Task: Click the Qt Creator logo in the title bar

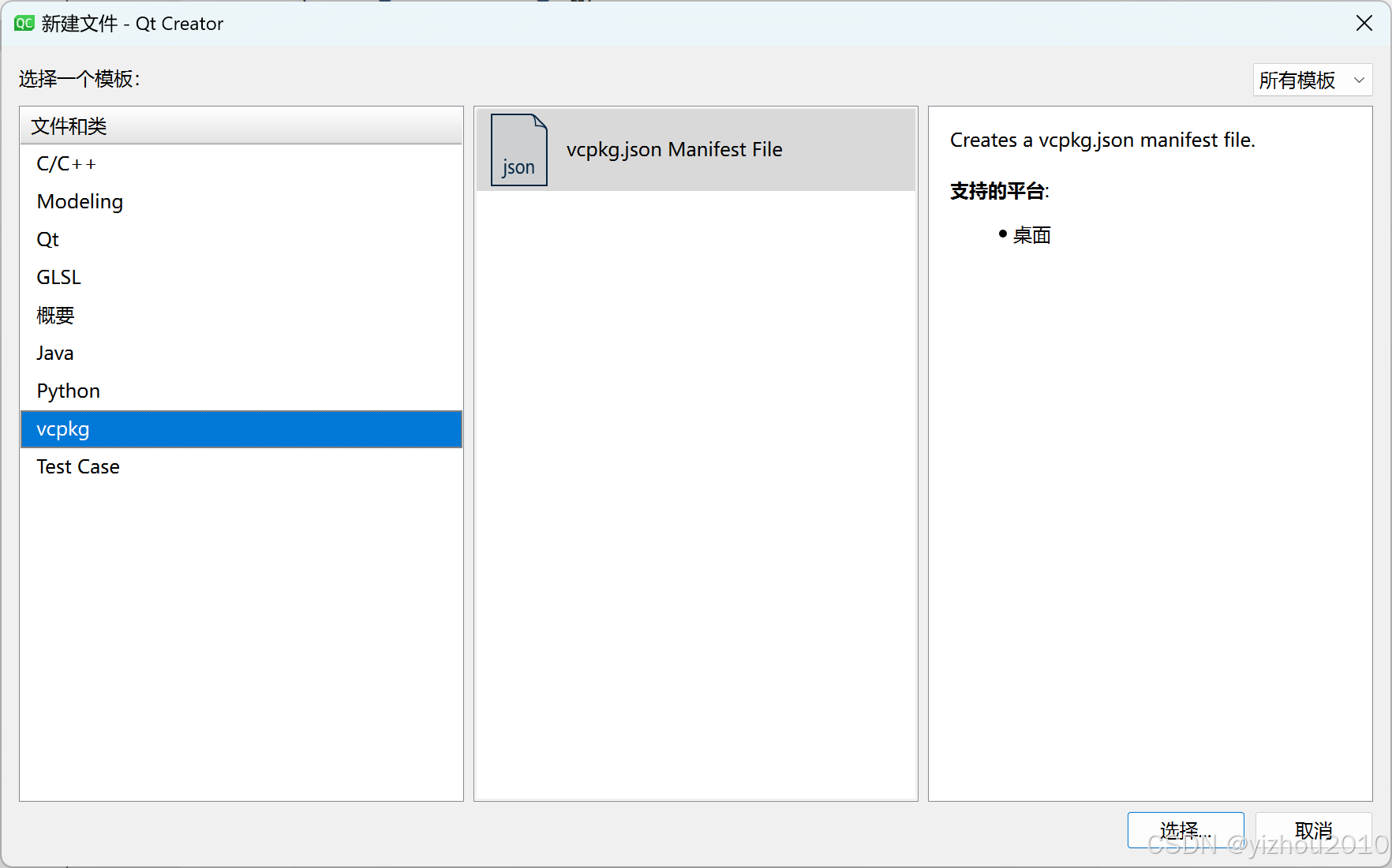Action: (24, 24)
